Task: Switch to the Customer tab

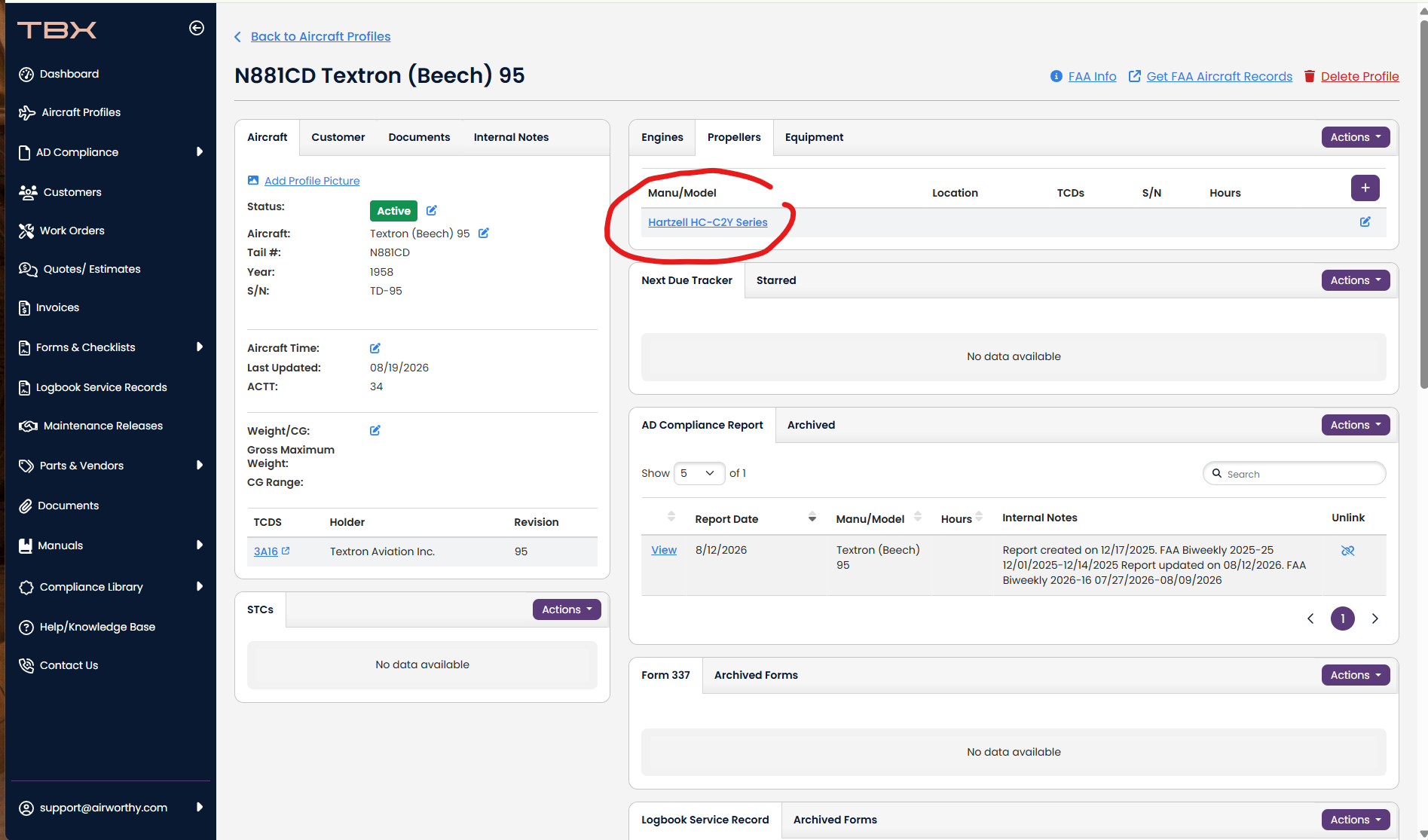Action: coord(338,137)
